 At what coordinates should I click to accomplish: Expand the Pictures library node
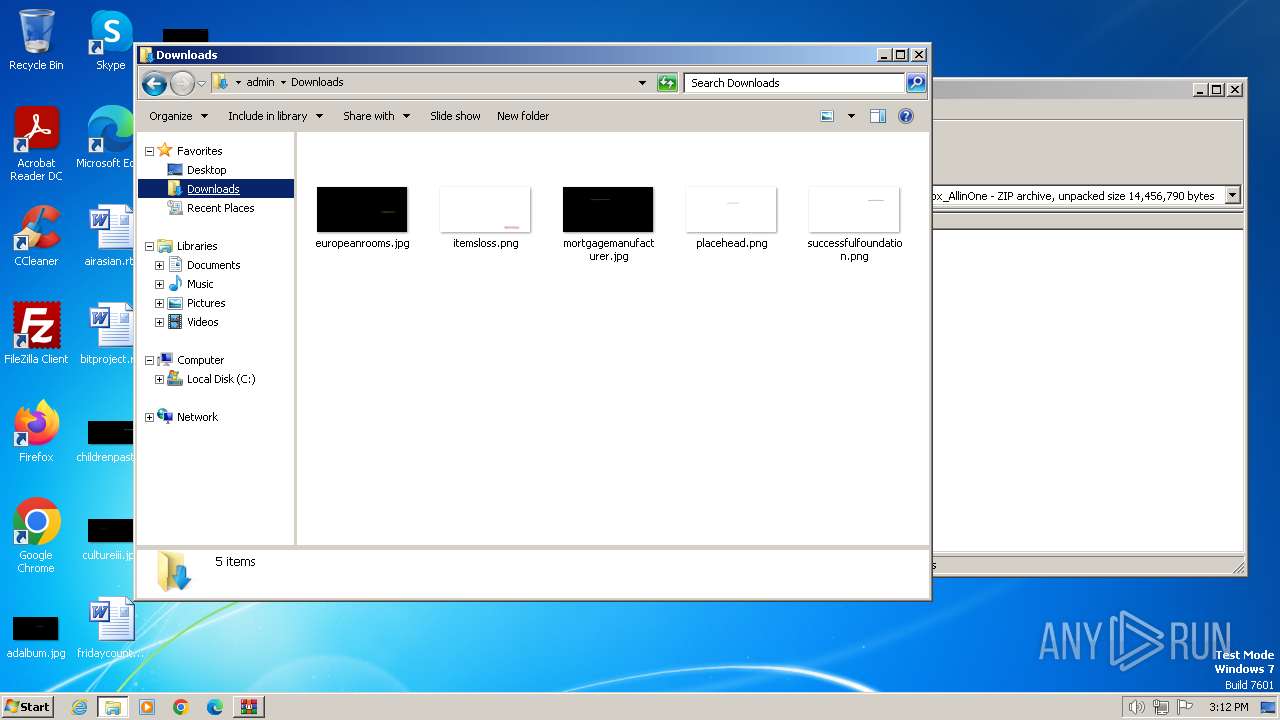[x=159, y=303]
